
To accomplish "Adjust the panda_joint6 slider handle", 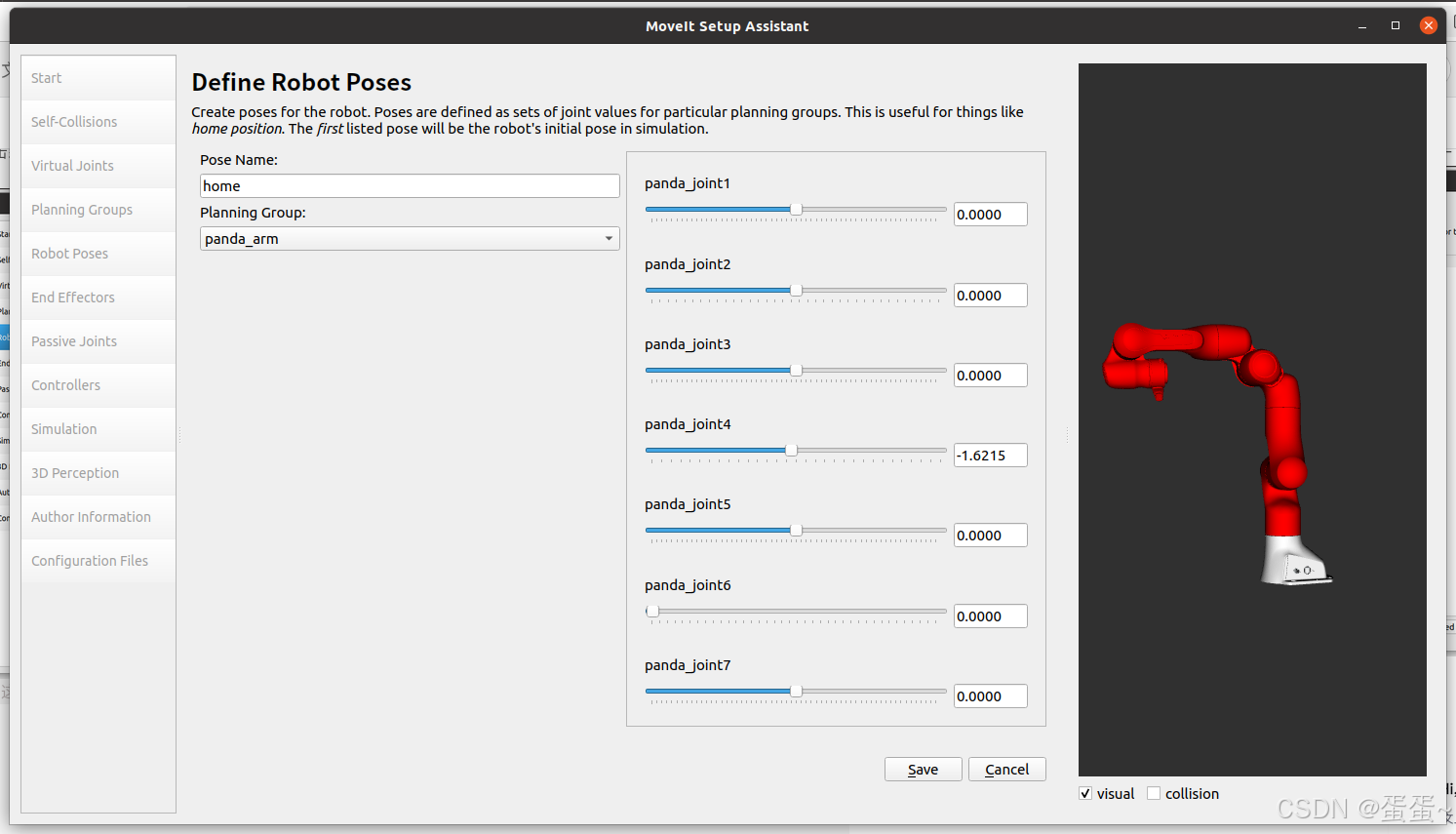I will 652,612.
